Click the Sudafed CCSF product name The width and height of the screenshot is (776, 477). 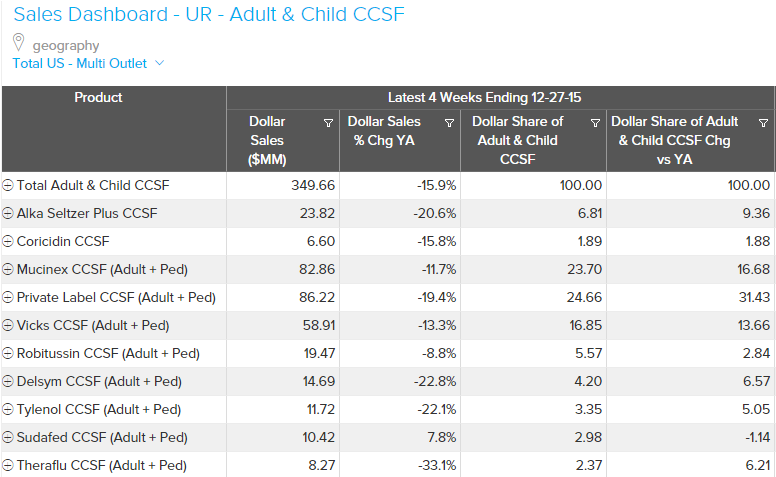[102, 437]
